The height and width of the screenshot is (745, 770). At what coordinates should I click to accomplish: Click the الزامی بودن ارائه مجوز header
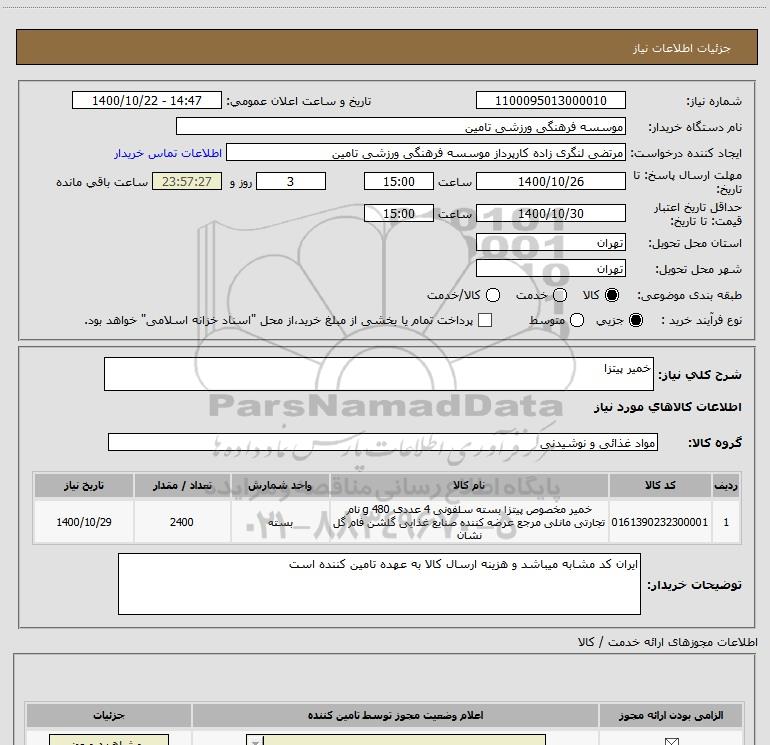671,715
